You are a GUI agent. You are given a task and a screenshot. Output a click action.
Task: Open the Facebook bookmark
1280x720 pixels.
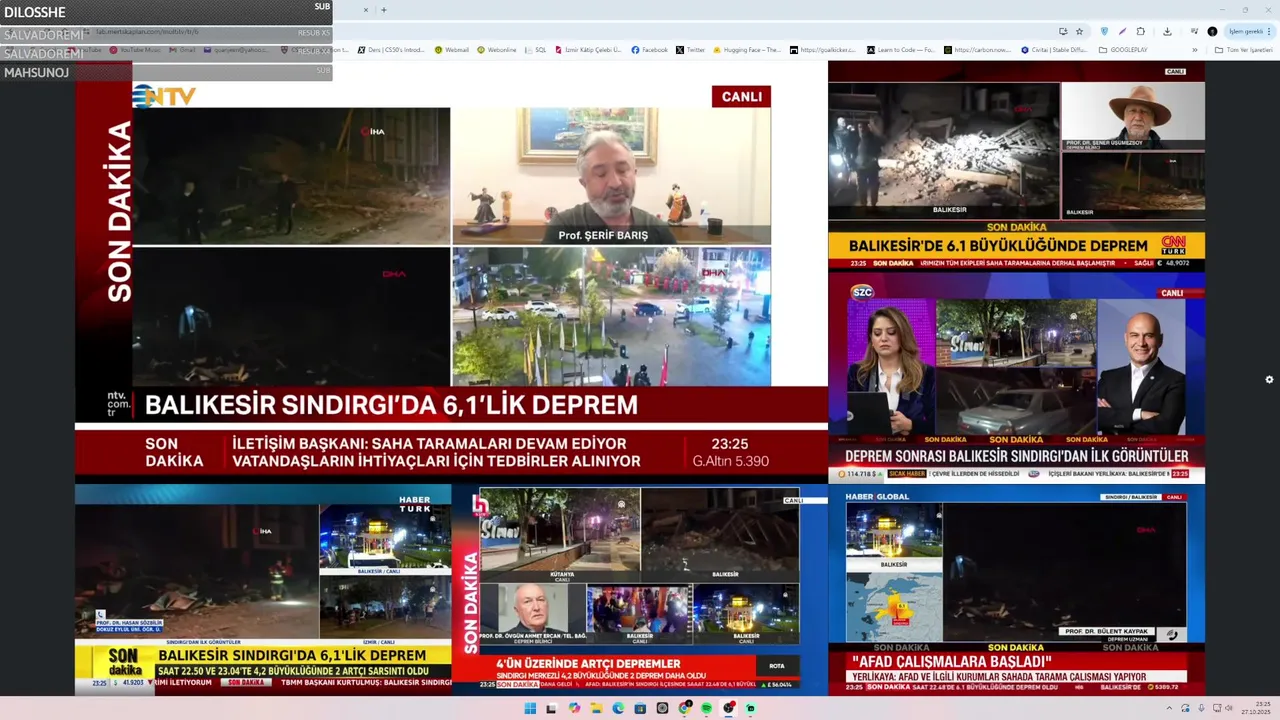(x=649, y=50)
